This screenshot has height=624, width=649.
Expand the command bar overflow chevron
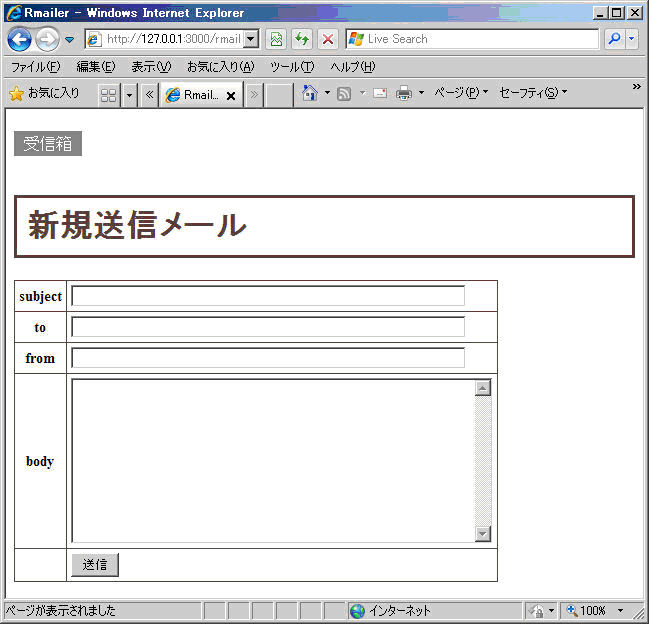pos(637,86)
